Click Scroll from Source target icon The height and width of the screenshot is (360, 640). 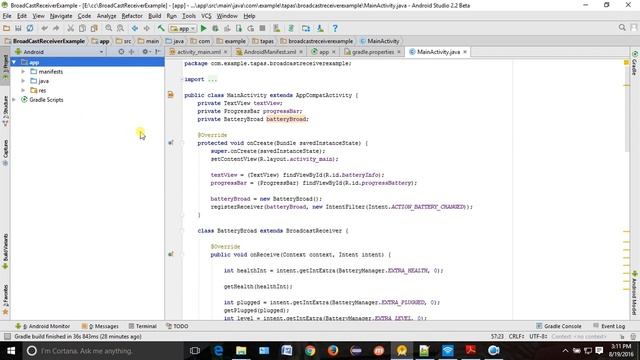[x=121, y=52]
